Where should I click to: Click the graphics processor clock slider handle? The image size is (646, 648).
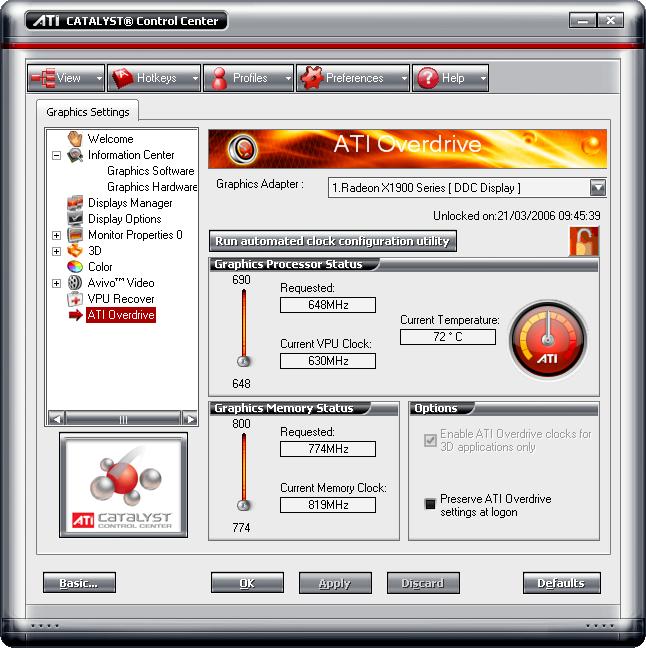[243, 362]
